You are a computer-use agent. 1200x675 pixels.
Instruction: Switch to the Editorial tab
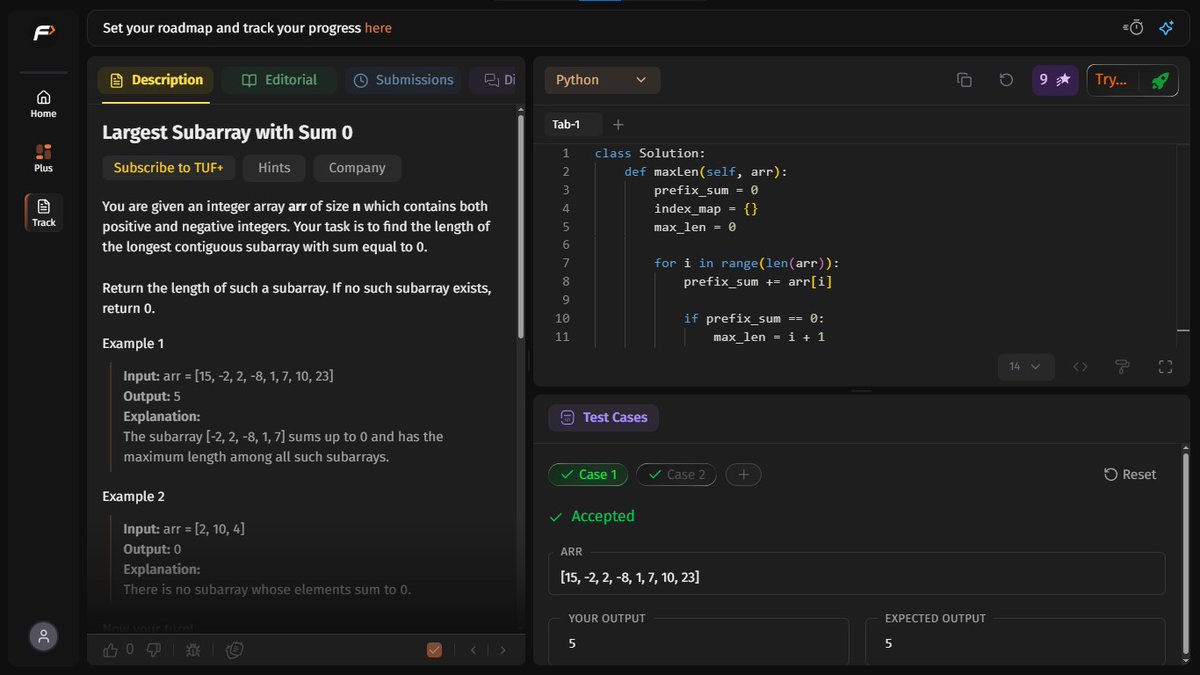click(x=279, y=80)
